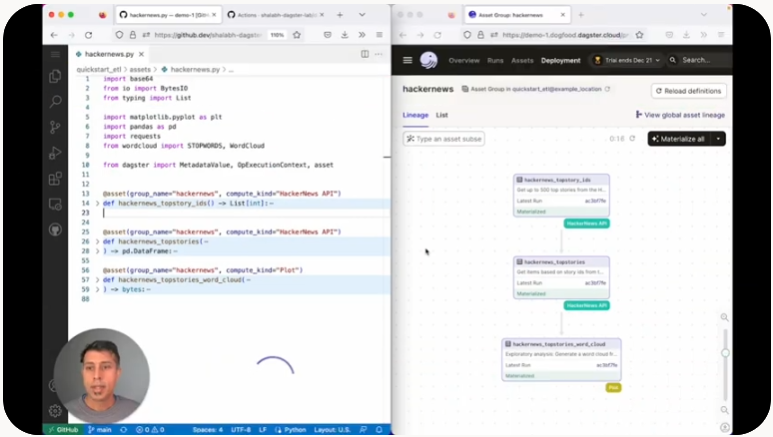Image resolution: width=773 pixels, height=437 pixels.
Task: Bookmark the github.dev page with the star
Action: (297, 35)
